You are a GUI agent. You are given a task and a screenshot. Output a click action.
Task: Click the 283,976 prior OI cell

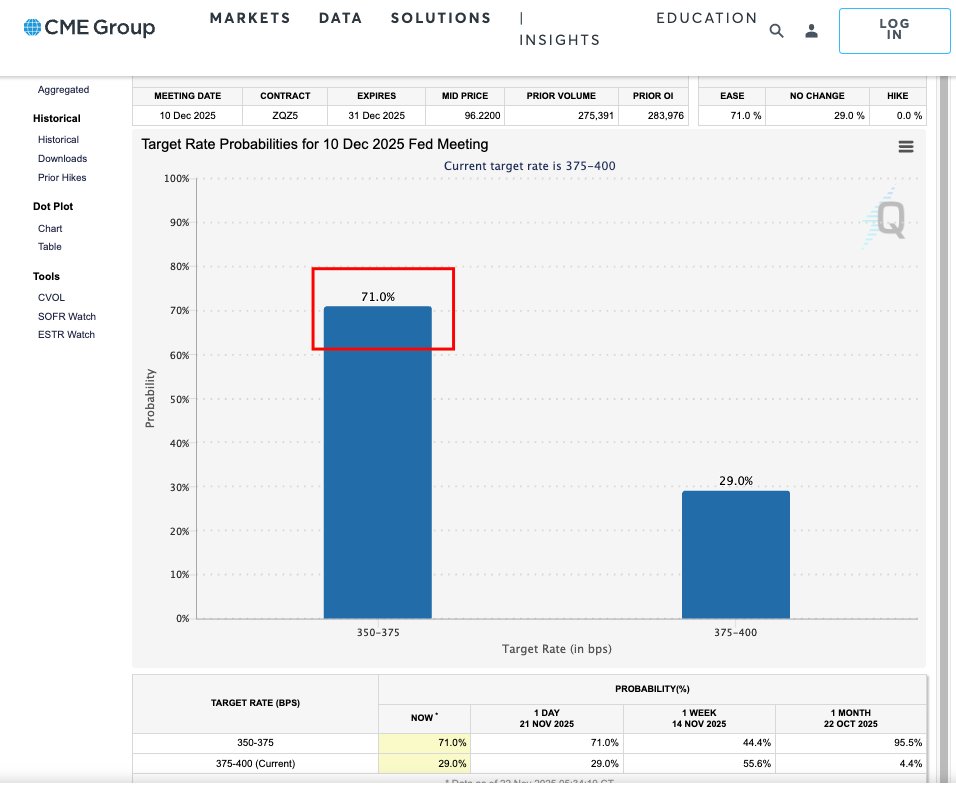click(x=653, y=115)
